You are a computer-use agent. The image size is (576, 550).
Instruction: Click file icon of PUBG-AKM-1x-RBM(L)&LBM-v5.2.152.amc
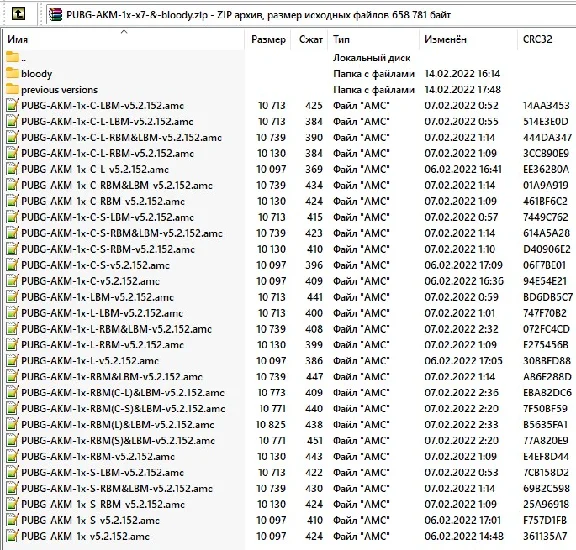coord(12,425)
